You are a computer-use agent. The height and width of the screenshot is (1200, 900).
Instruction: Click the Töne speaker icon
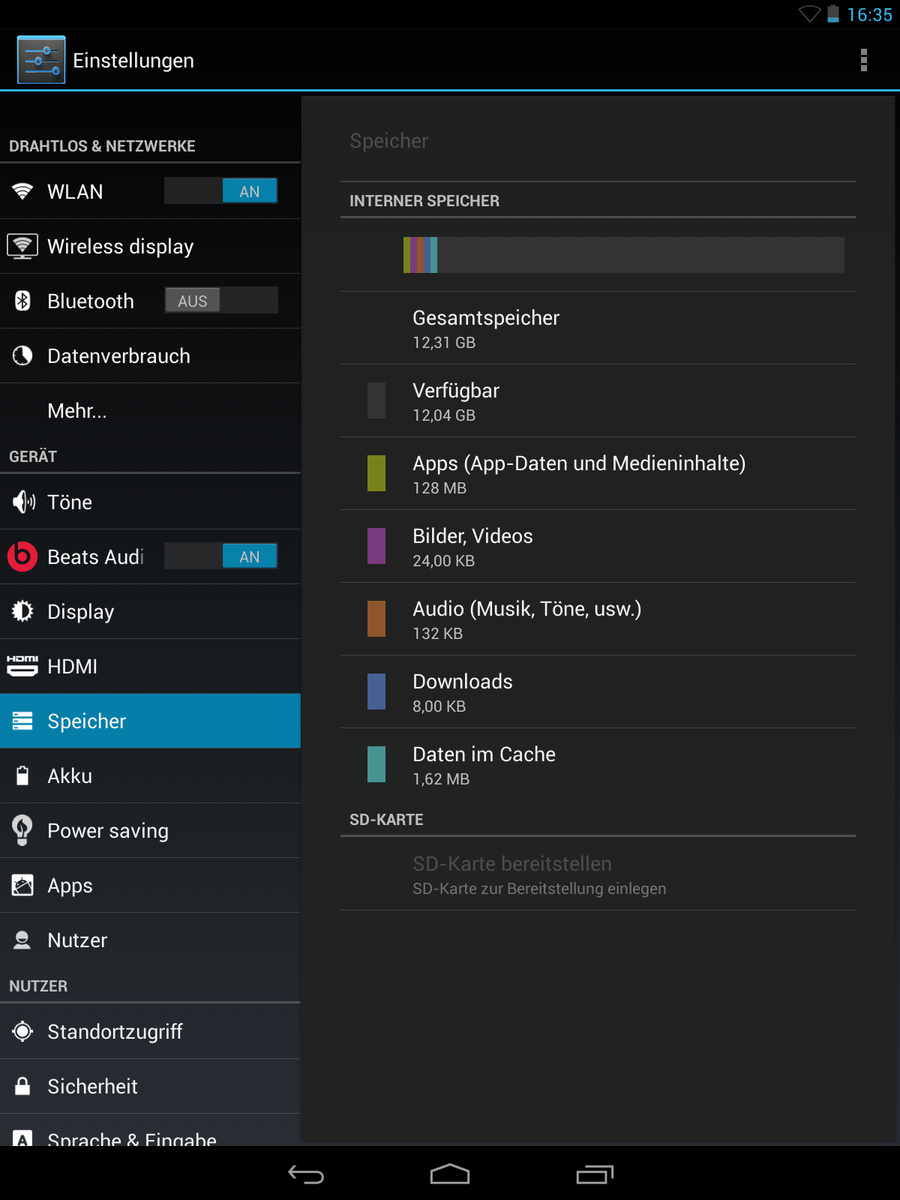[22, 502]
